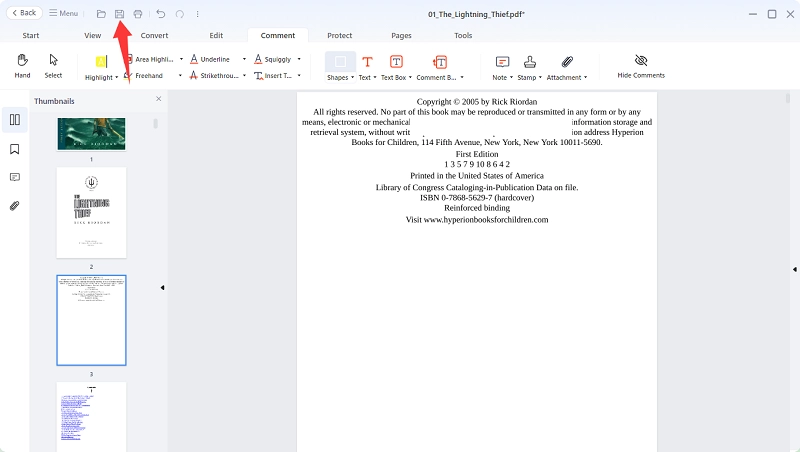This screenshot has width=800, height=452.
Task: Expand the Squiggly dropdown arrow
Action: [x=299, y=59]
